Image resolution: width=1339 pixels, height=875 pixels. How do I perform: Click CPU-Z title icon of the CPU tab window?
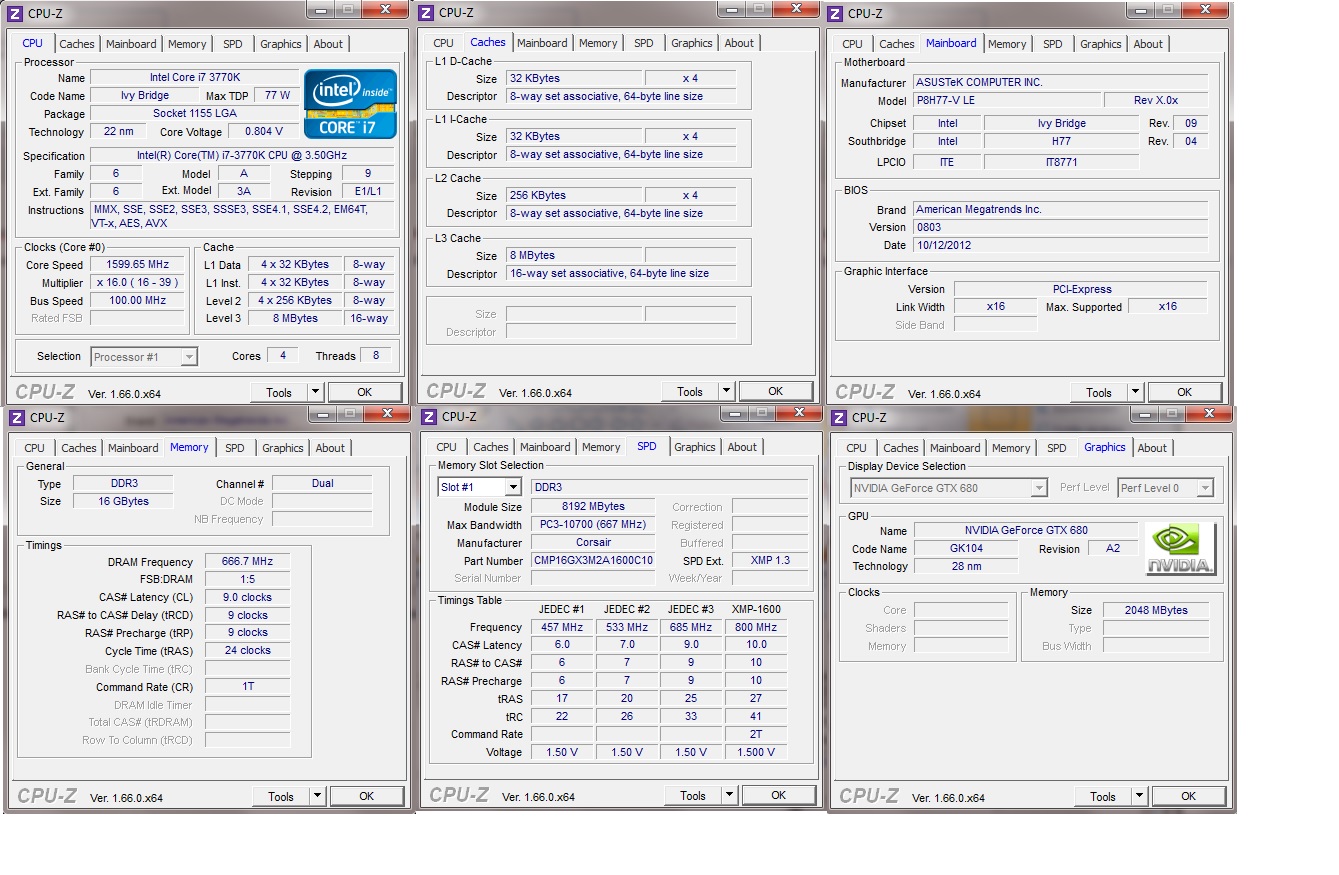pos(15,13)
